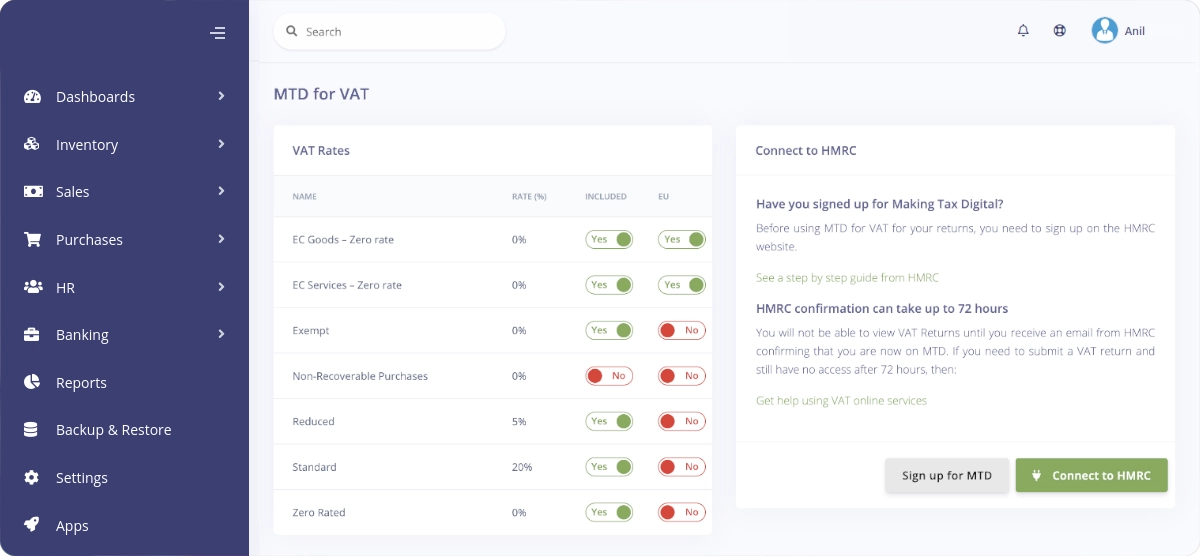Open the Inventory menu item

(x=87, y=145)
